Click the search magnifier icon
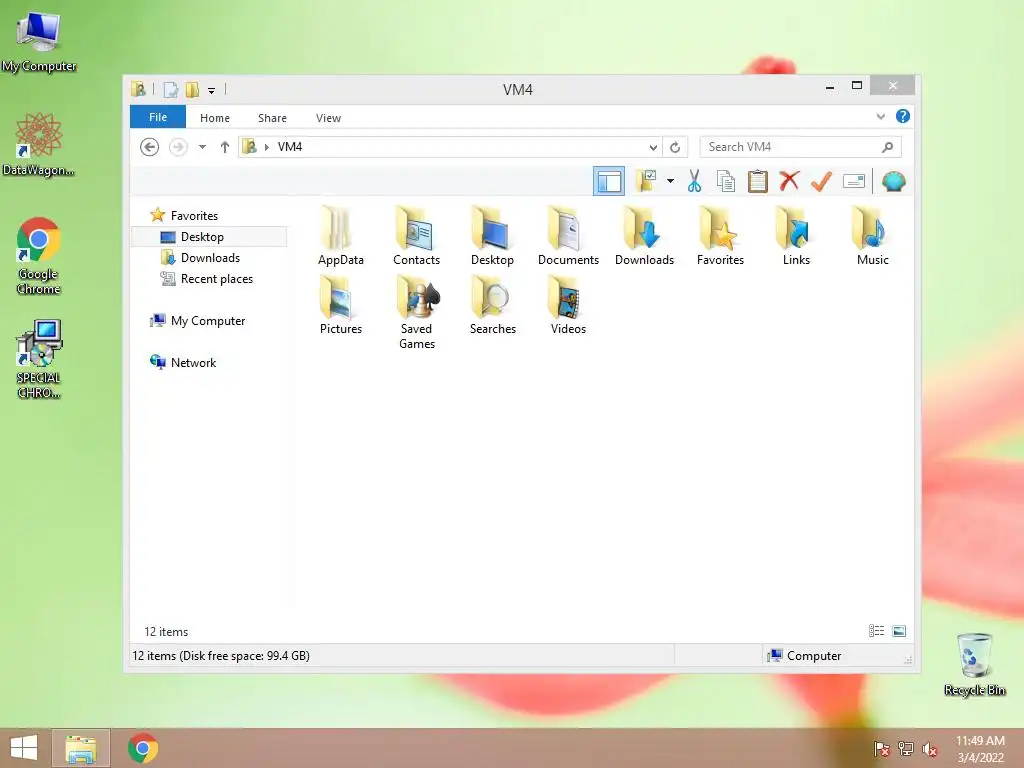The height and width of the screenshot is (768, 1024). tap(887, 147)
